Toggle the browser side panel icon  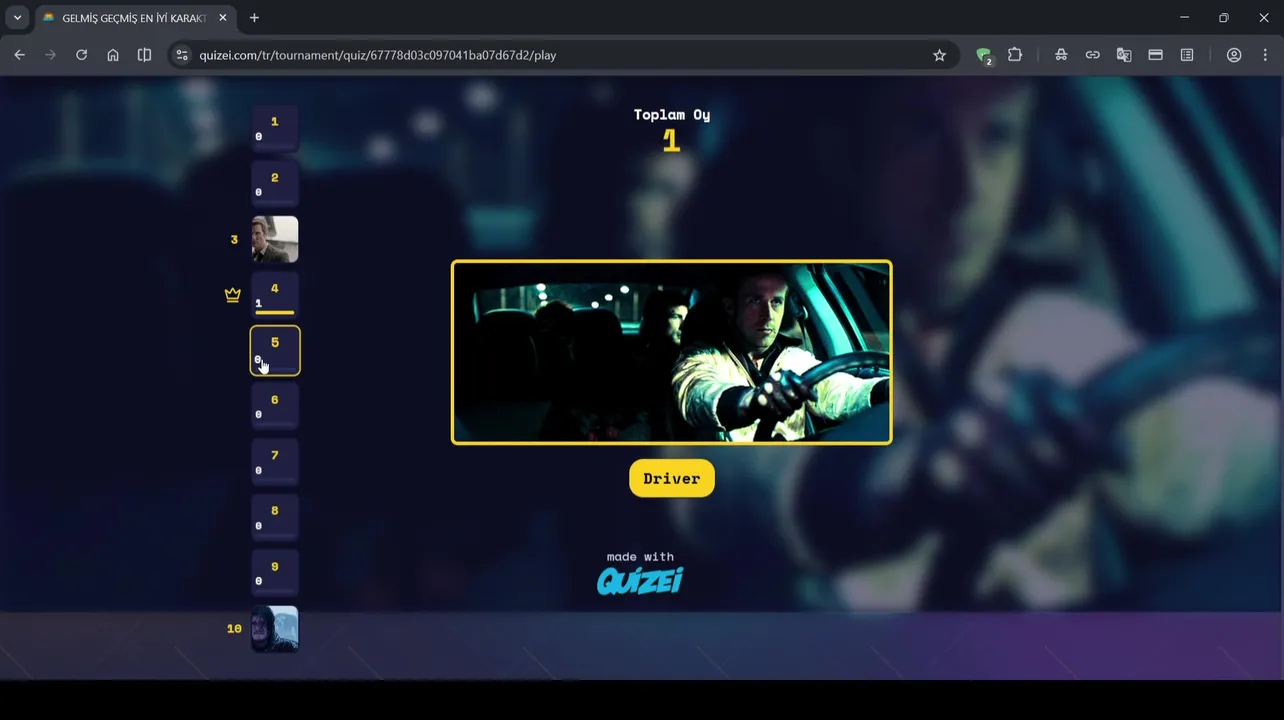(144, 55)
